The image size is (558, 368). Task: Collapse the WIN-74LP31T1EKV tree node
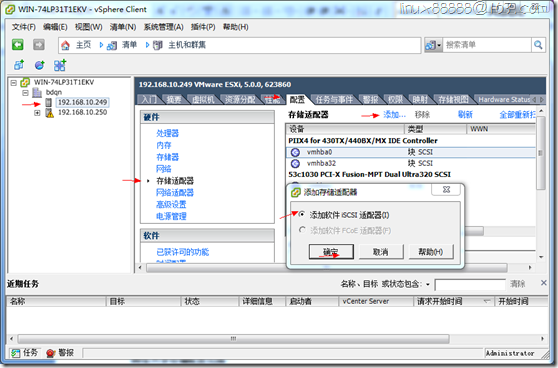(14, 83)
